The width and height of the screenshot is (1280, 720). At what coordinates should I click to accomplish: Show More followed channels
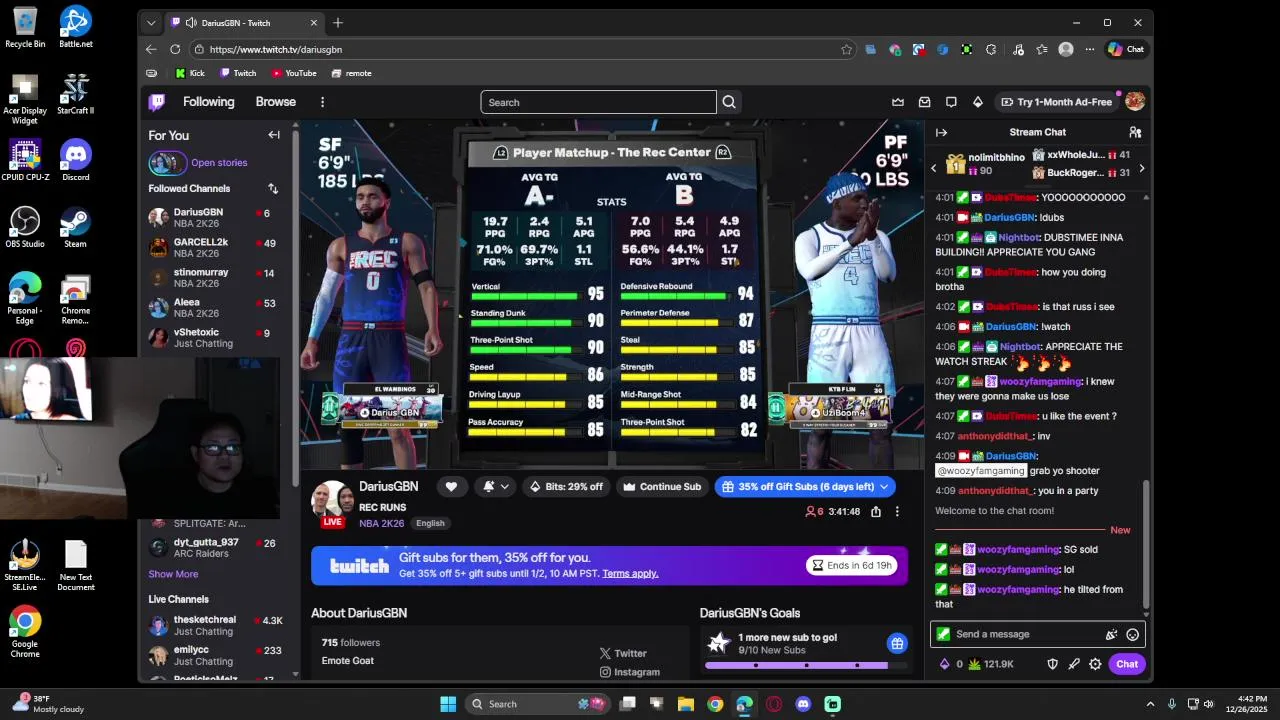tap(173, 574)
